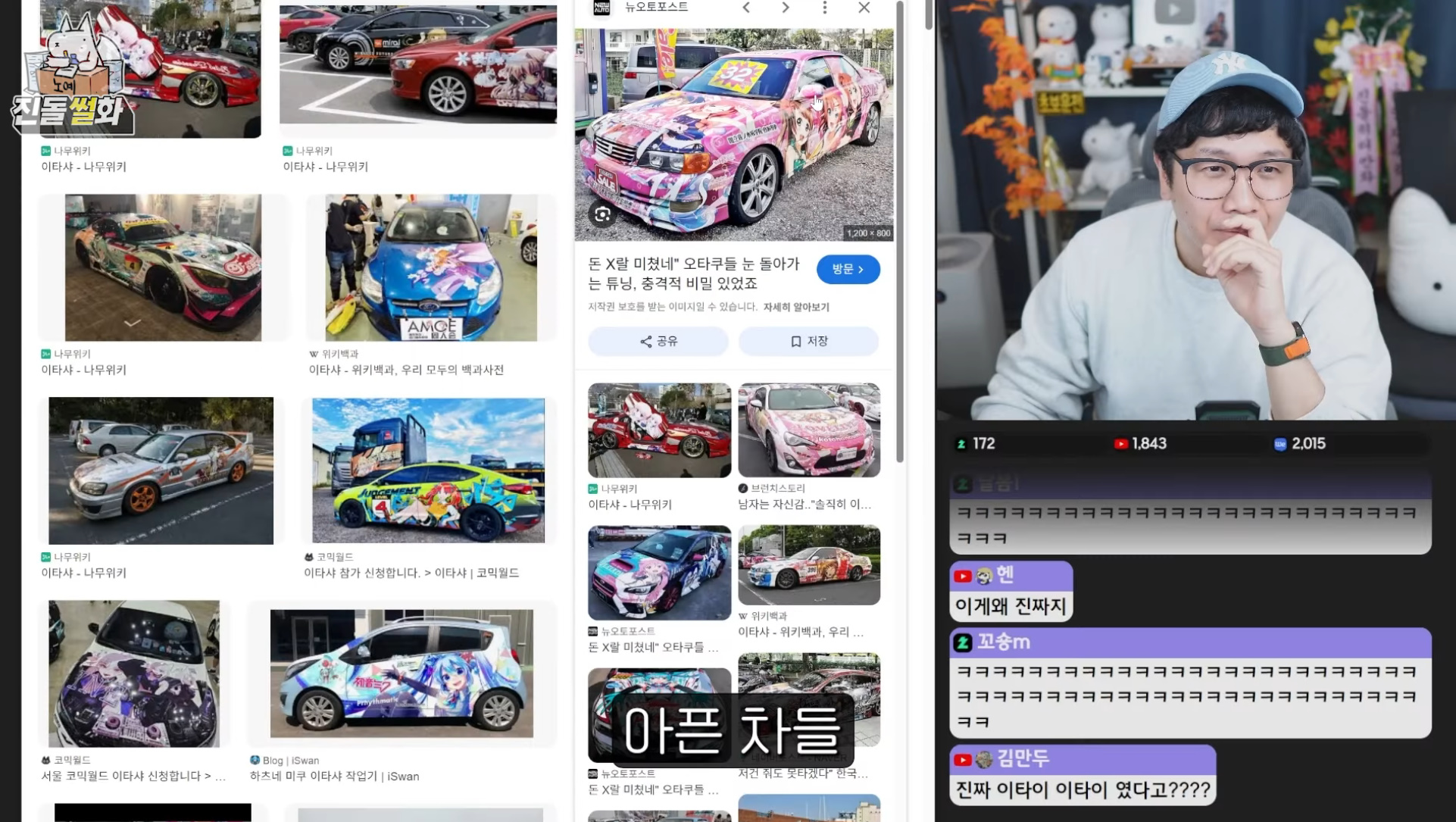Close the image preview panel

(864, 8)
